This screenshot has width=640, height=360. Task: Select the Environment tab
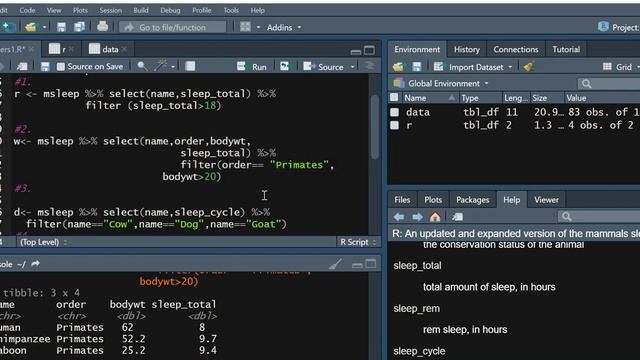tap(417, 49)
